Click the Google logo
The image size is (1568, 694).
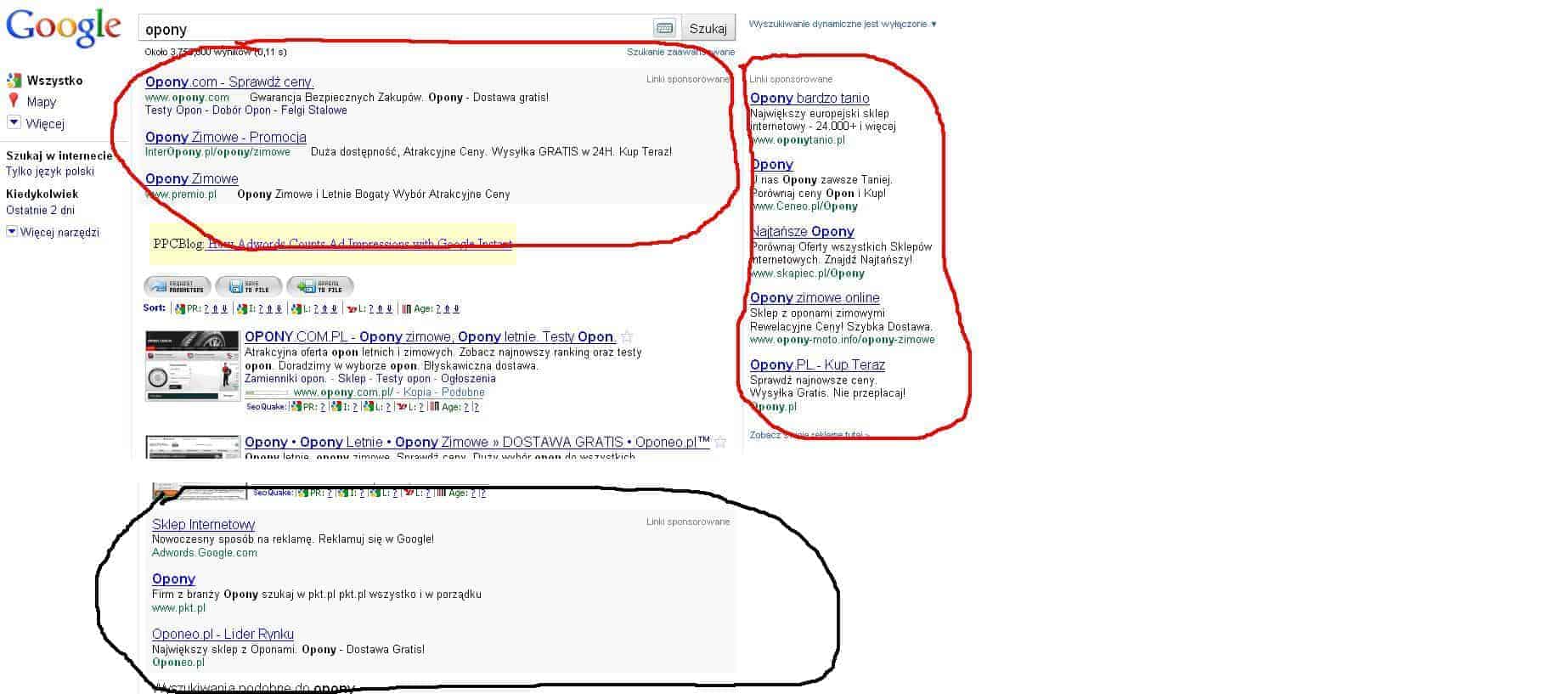(x=63, y=27)
